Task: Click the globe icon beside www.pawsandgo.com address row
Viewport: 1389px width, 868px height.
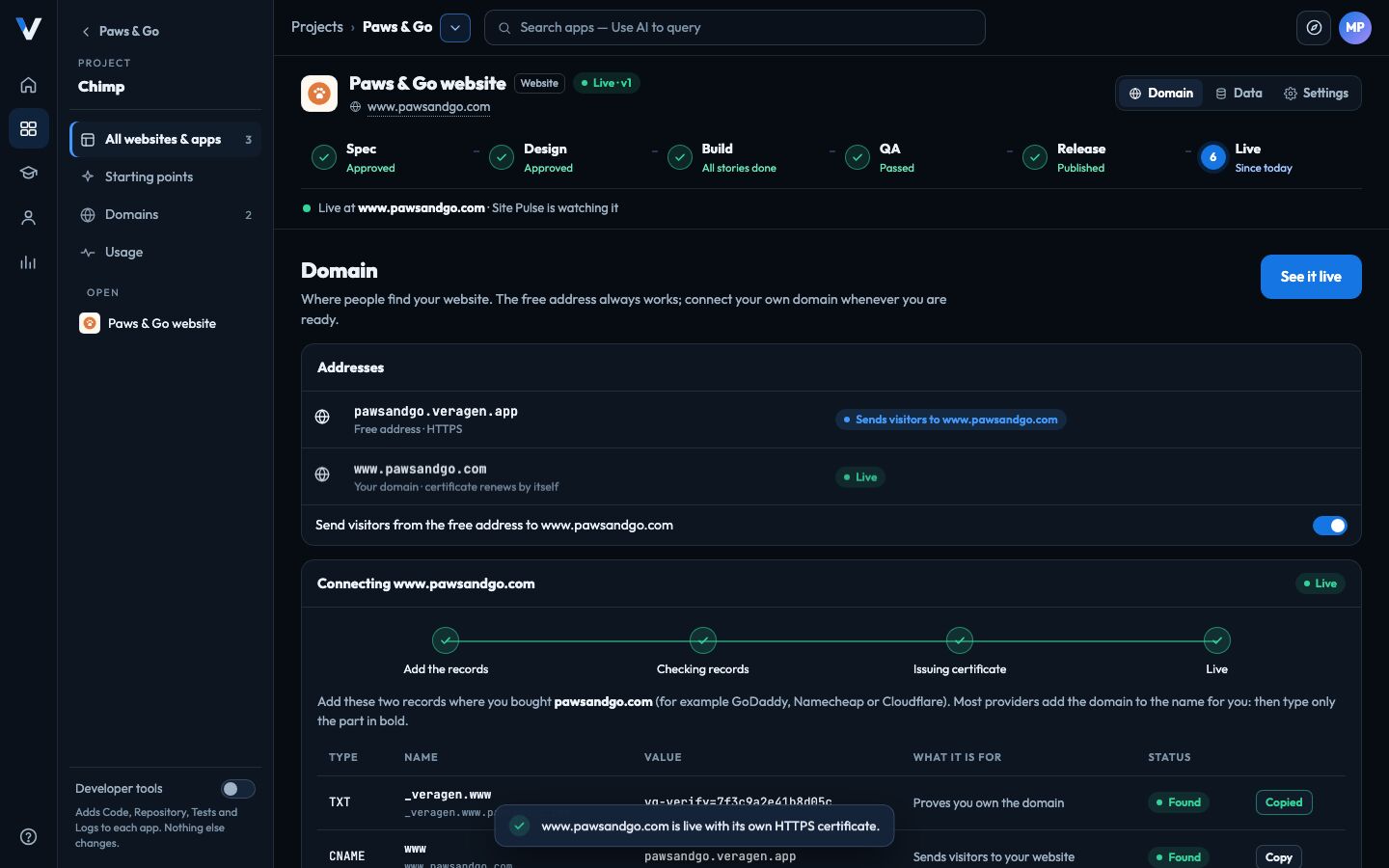Action: (322, 475)
